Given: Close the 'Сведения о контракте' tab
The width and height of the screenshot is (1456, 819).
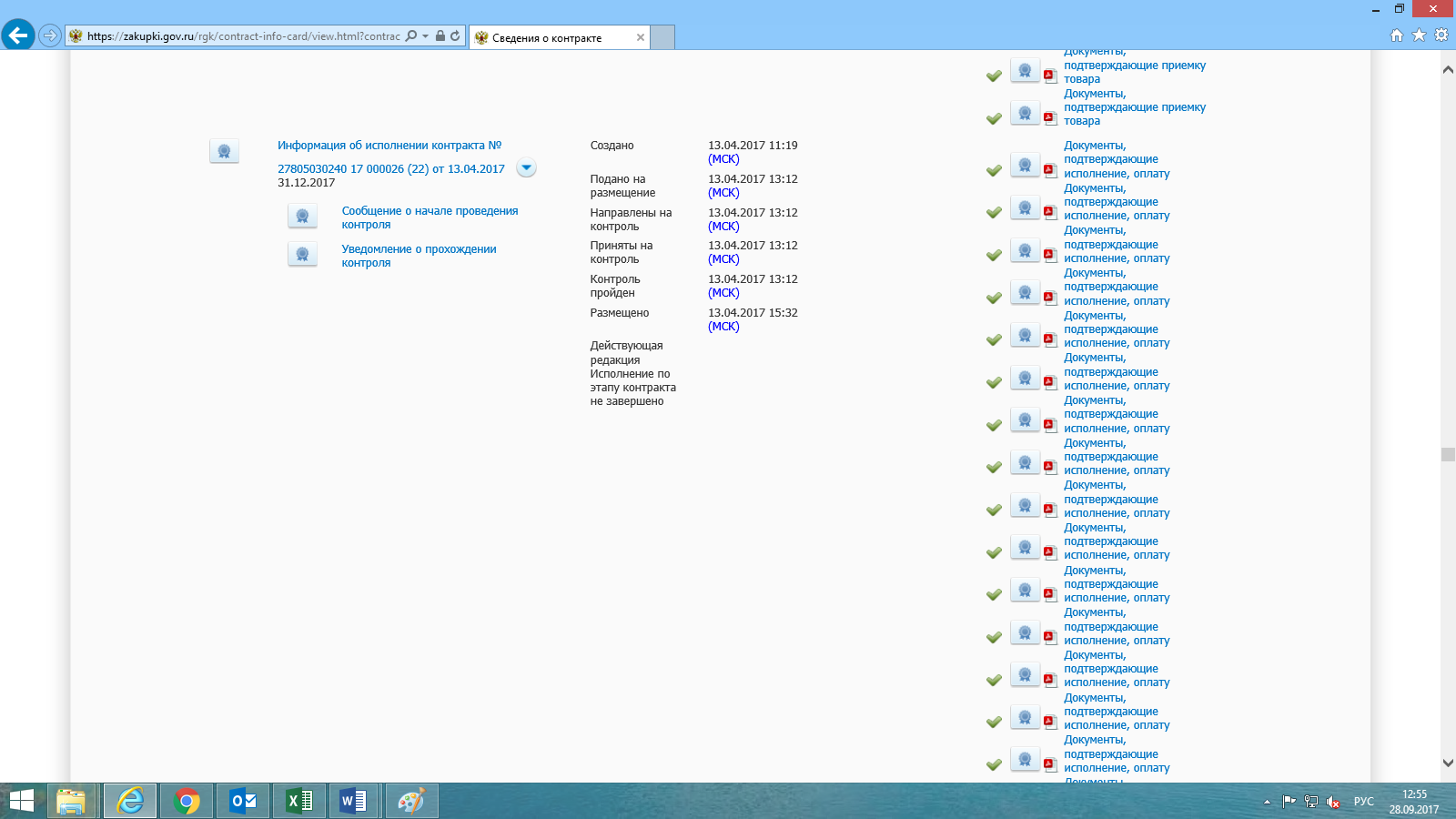Looking at the screenshot, I should tap(641, 37).
